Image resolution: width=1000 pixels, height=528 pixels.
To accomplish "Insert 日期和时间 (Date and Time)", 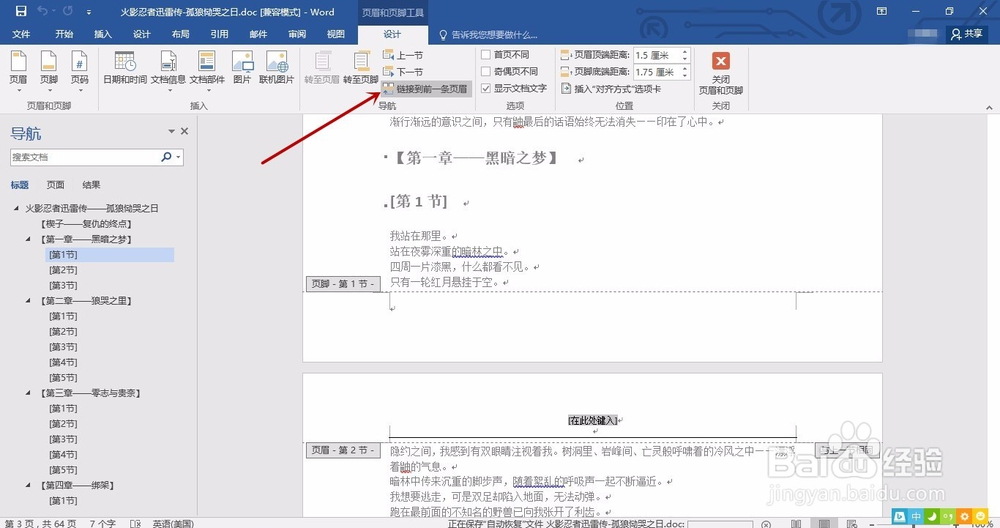I will click(x=125, y=69).
